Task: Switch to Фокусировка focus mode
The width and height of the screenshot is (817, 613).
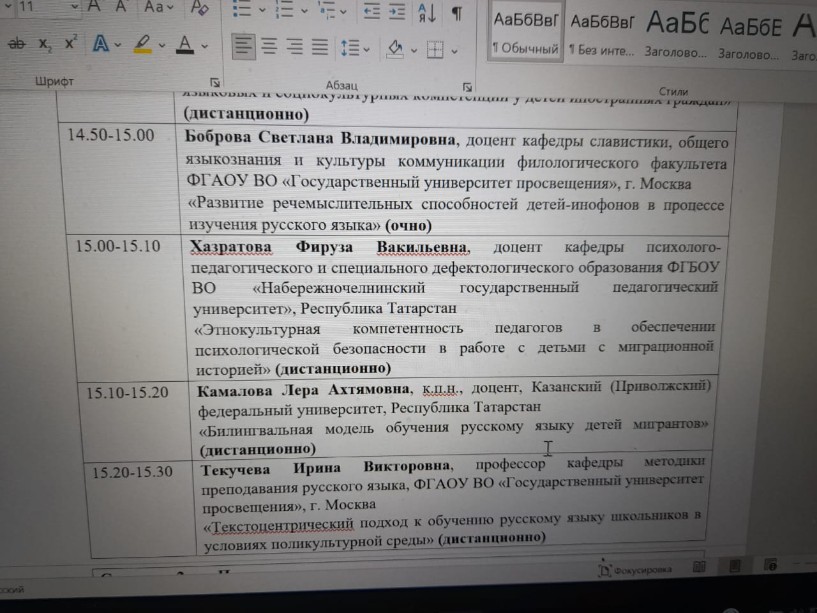Action: pos(636,568)
